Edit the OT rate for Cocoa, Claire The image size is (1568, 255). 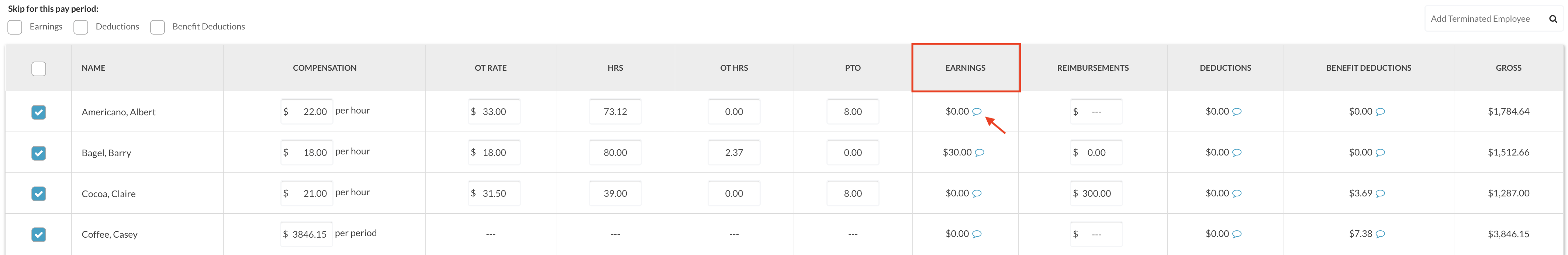[494, 193]
